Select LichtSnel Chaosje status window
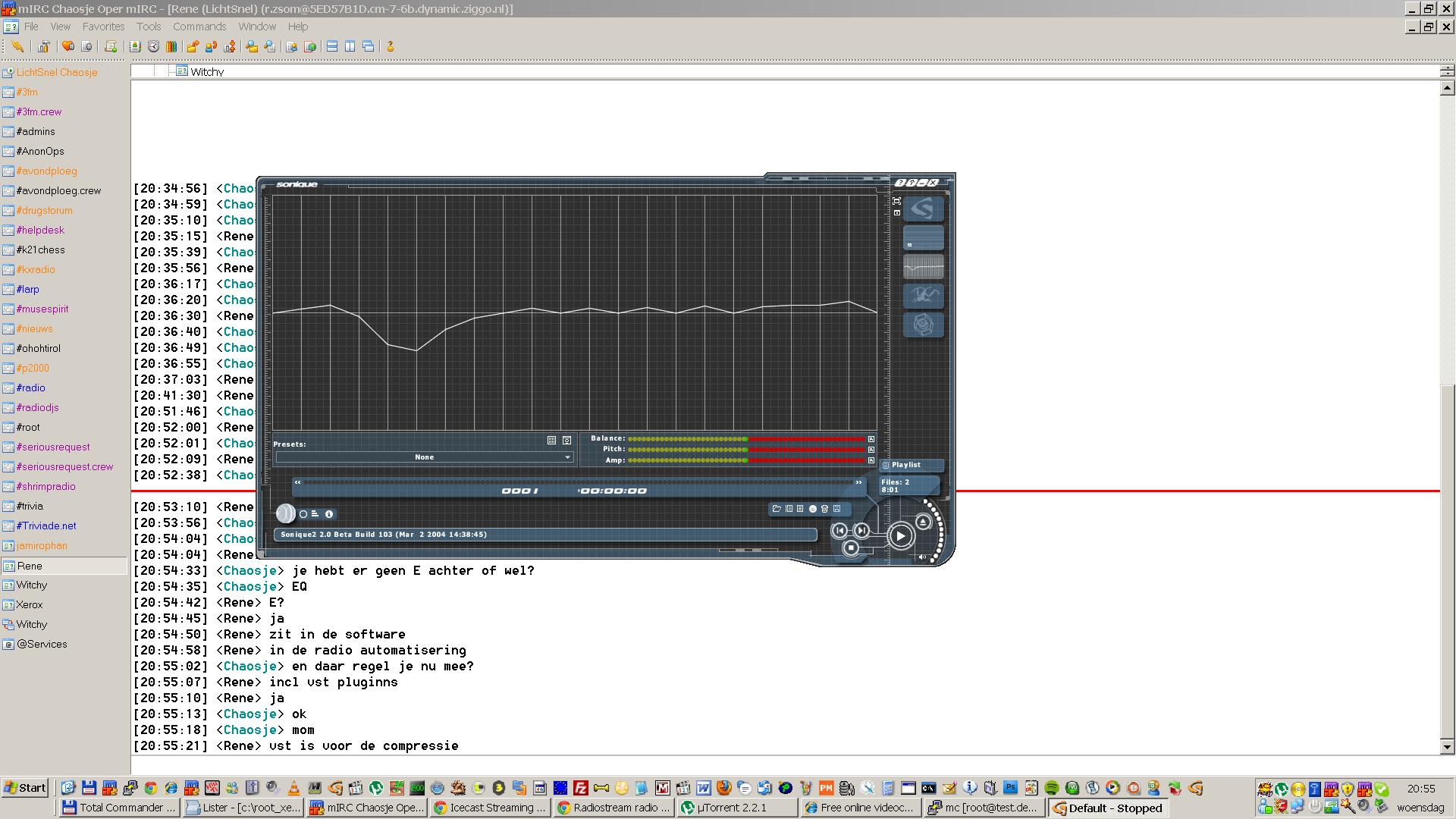Screen dimensions: 1456x819 57,72
